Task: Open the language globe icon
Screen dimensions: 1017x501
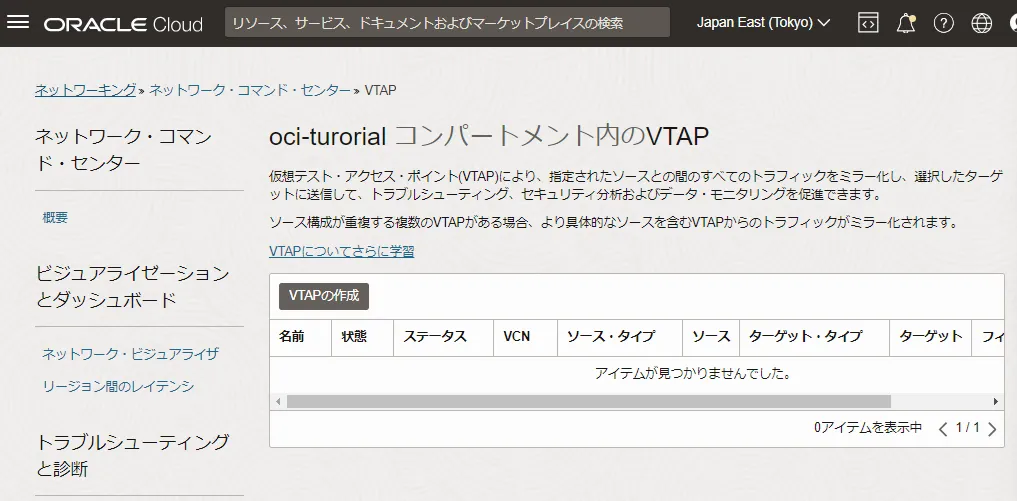Action: click(x=981, y=23)
